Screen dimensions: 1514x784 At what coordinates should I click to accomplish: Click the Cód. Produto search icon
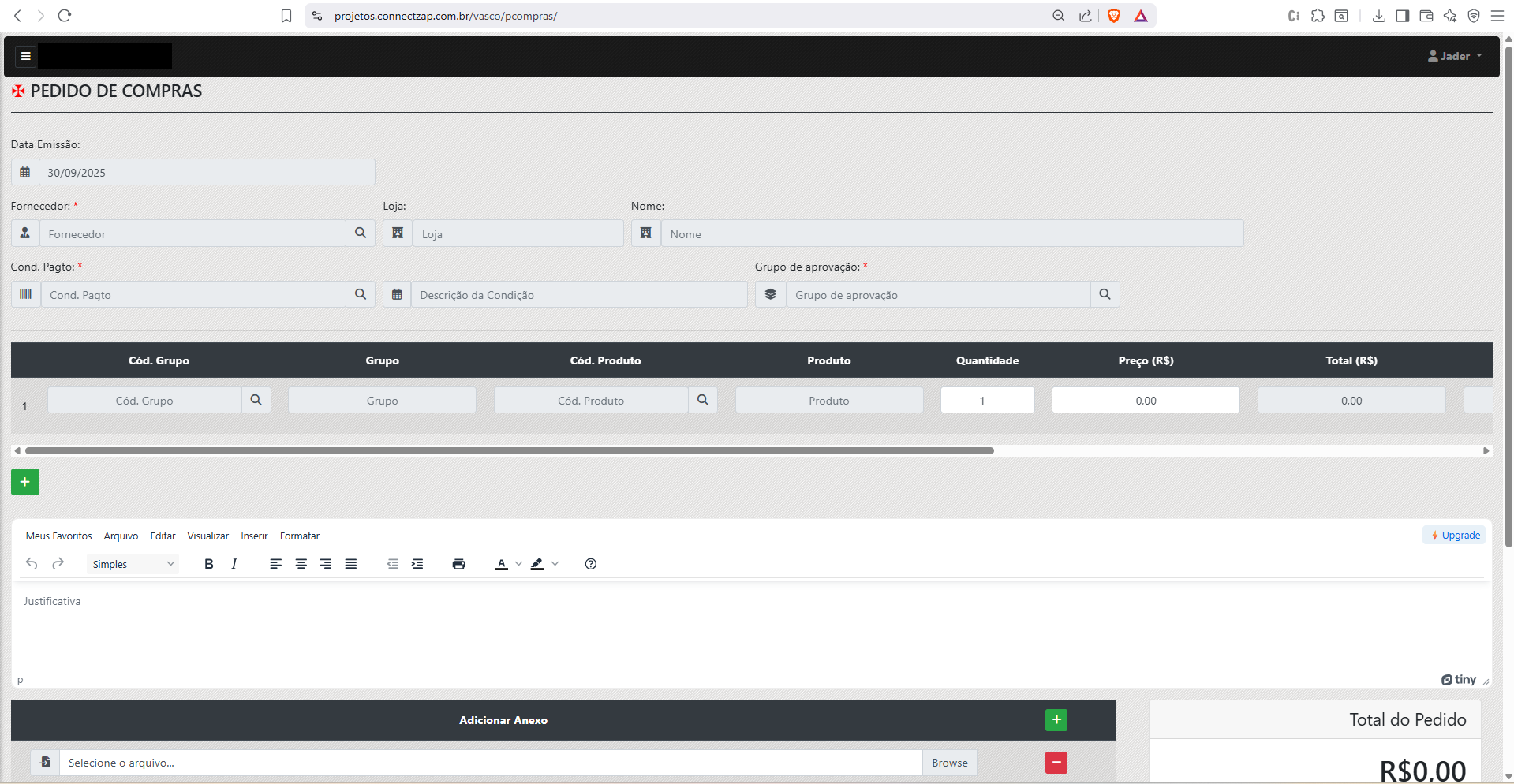pos(702,400)
